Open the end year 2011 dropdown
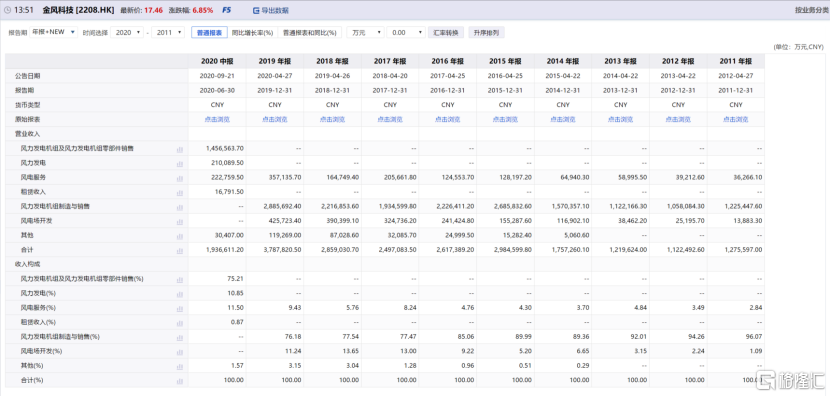 (x=168, y=32)
